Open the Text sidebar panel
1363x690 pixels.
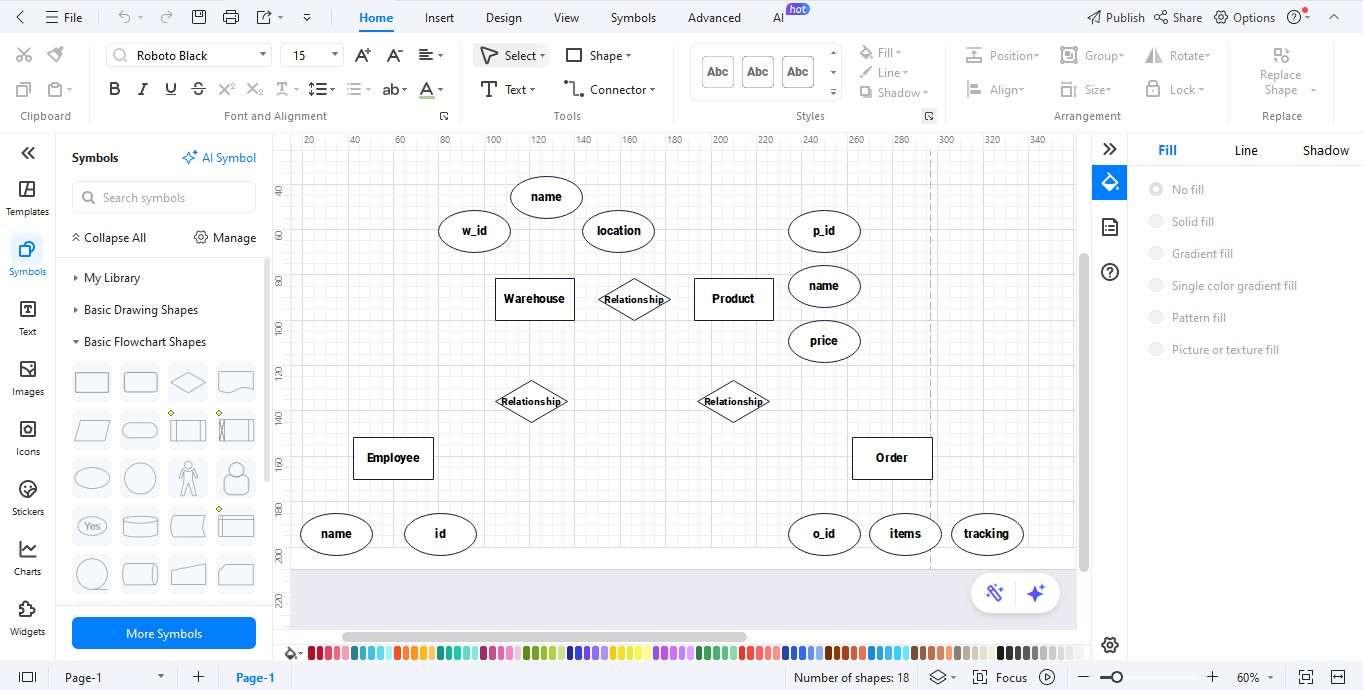coord(27,318)
